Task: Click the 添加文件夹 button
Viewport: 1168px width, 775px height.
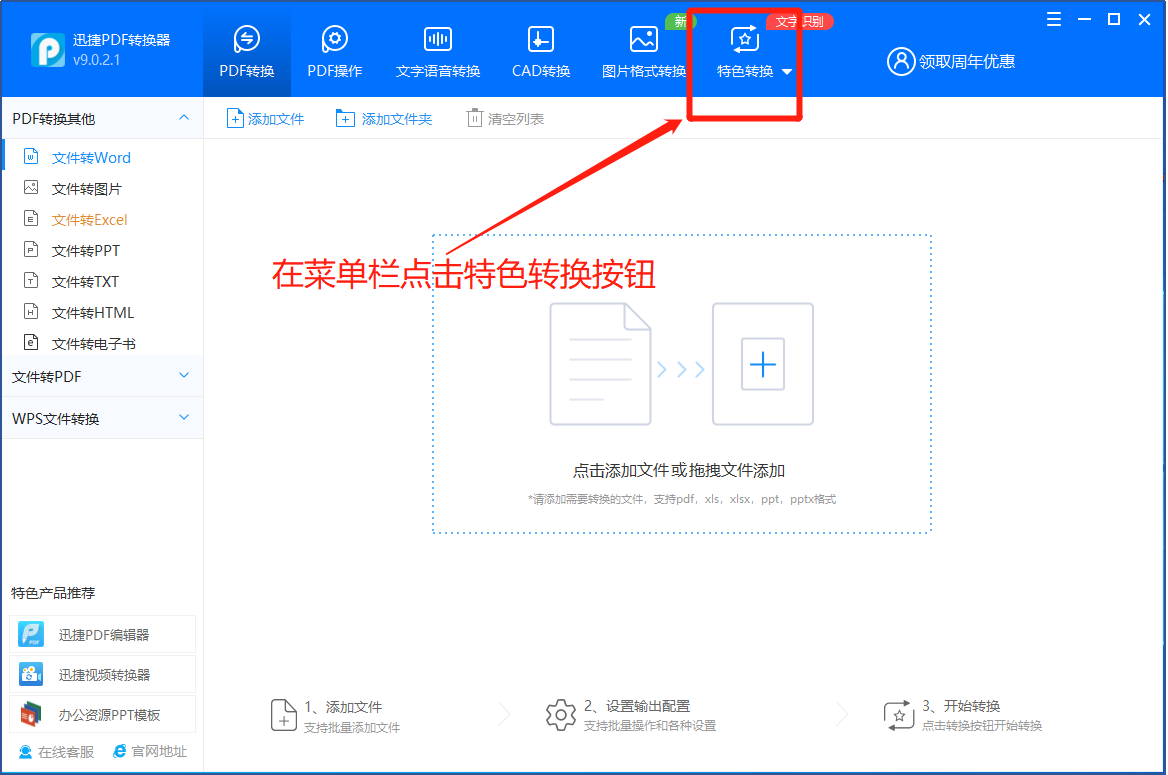Action: pyautogui.click(x=384, y=118)
